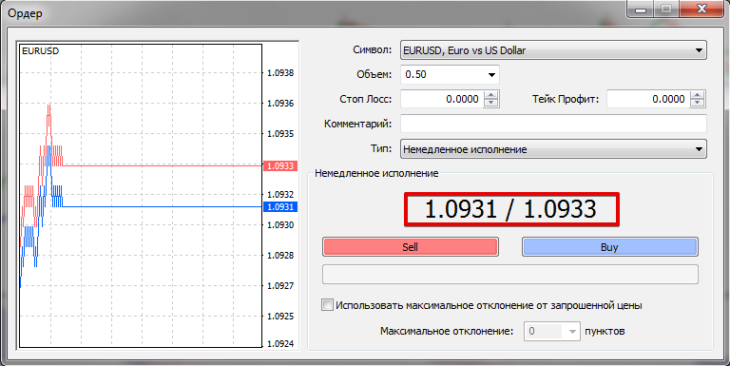
Task: Click the Стоп Лосс value field
Action: (x=442, y=99)
